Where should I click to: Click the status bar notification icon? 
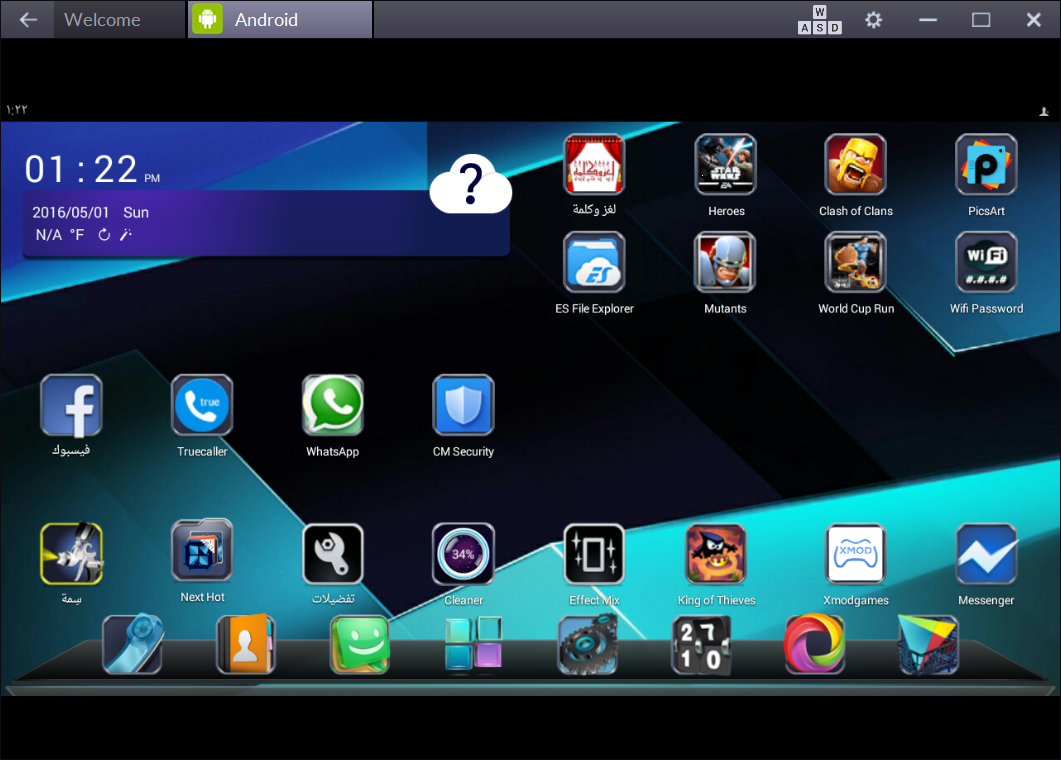click(1043, 111)
